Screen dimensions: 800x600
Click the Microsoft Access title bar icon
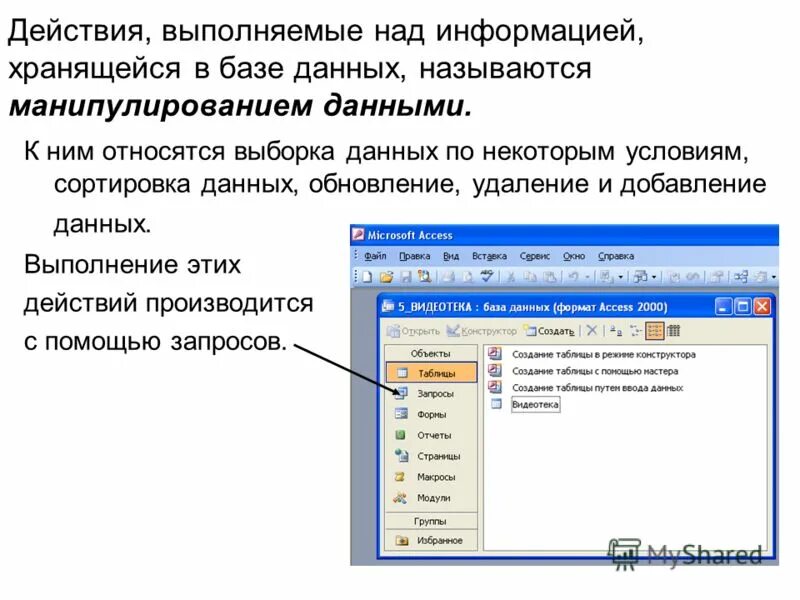pos(358,235)
